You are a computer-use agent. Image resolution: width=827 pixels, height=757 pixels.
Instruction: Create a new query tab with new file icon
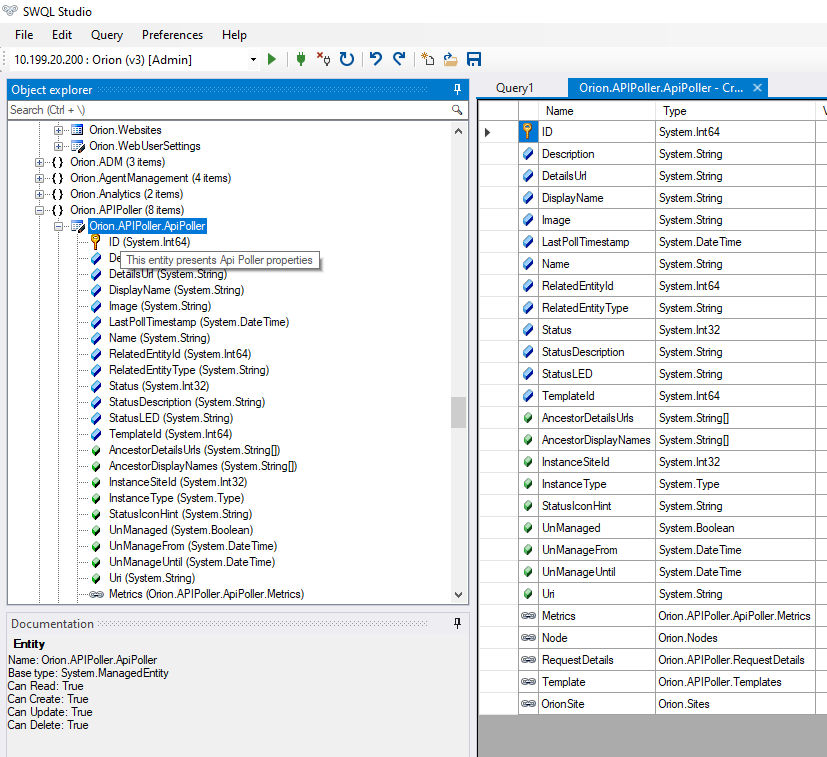pyautogui.click(x=427, y=59)
